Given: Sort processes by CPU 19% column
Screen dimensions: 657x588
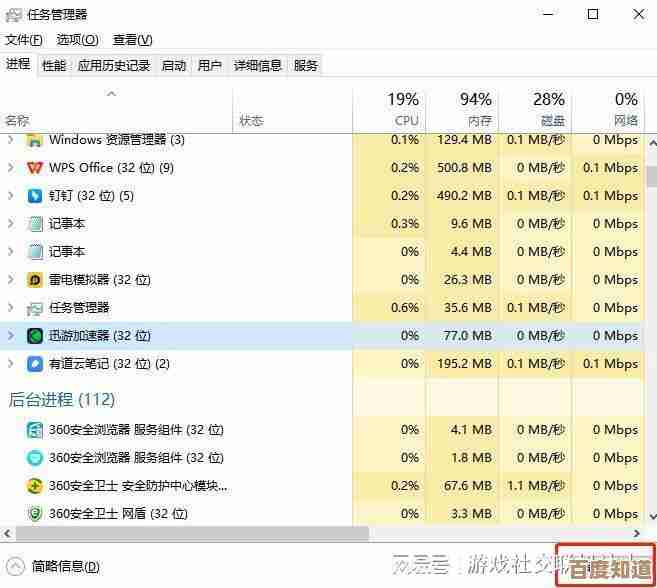Looking at the screenshot, I should (389, 110).
